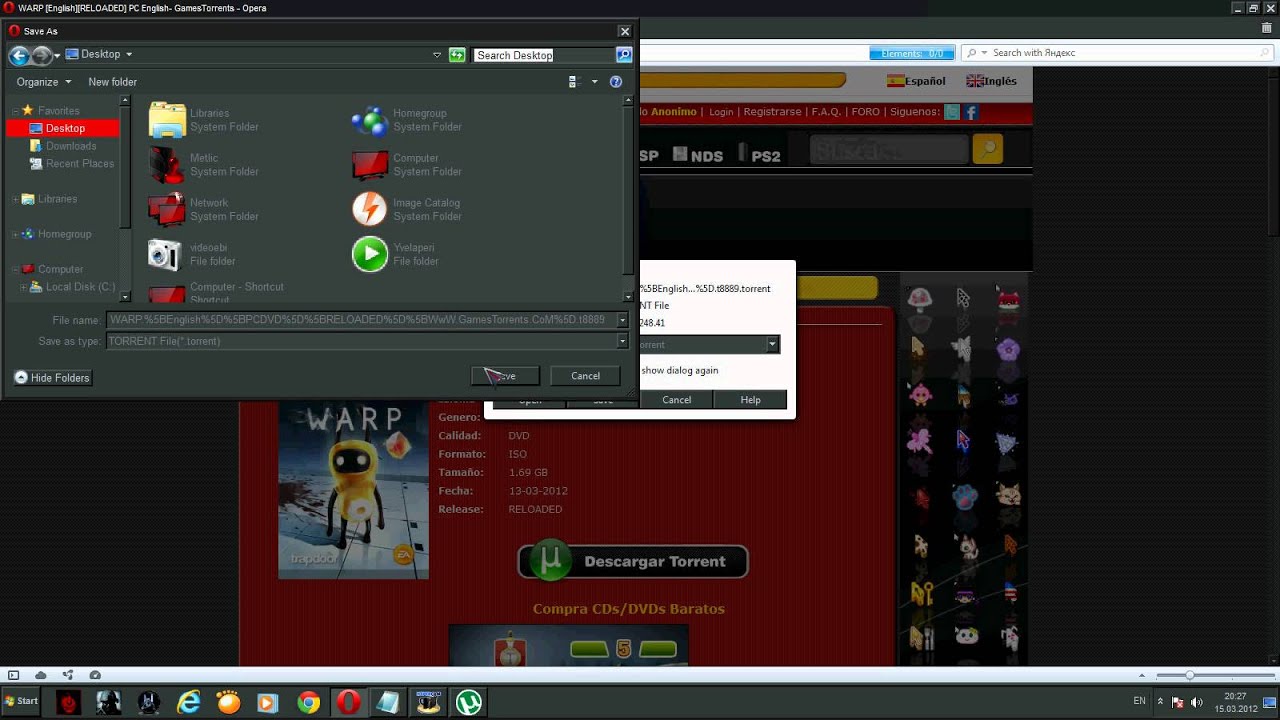Screen dimensions: 1280x720
Task: Click the File name text field
Action: [361, 320]
